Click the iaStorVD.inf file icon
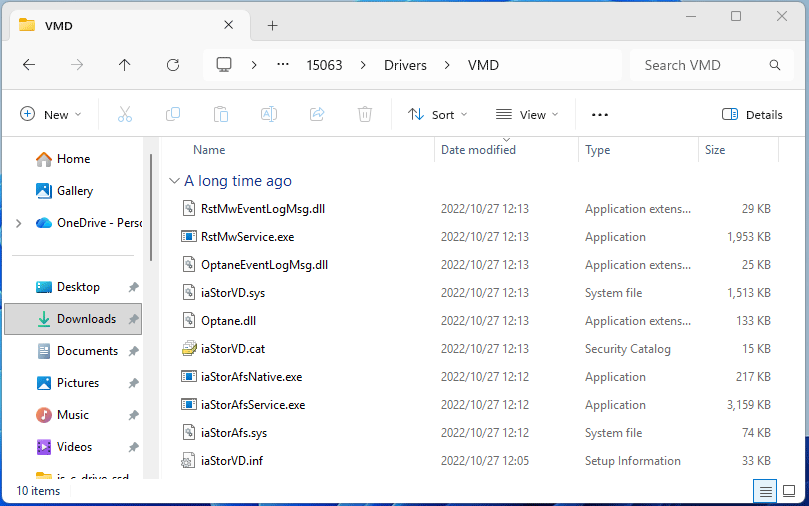Viewport: 809px width, 506px height. [188, 461]
